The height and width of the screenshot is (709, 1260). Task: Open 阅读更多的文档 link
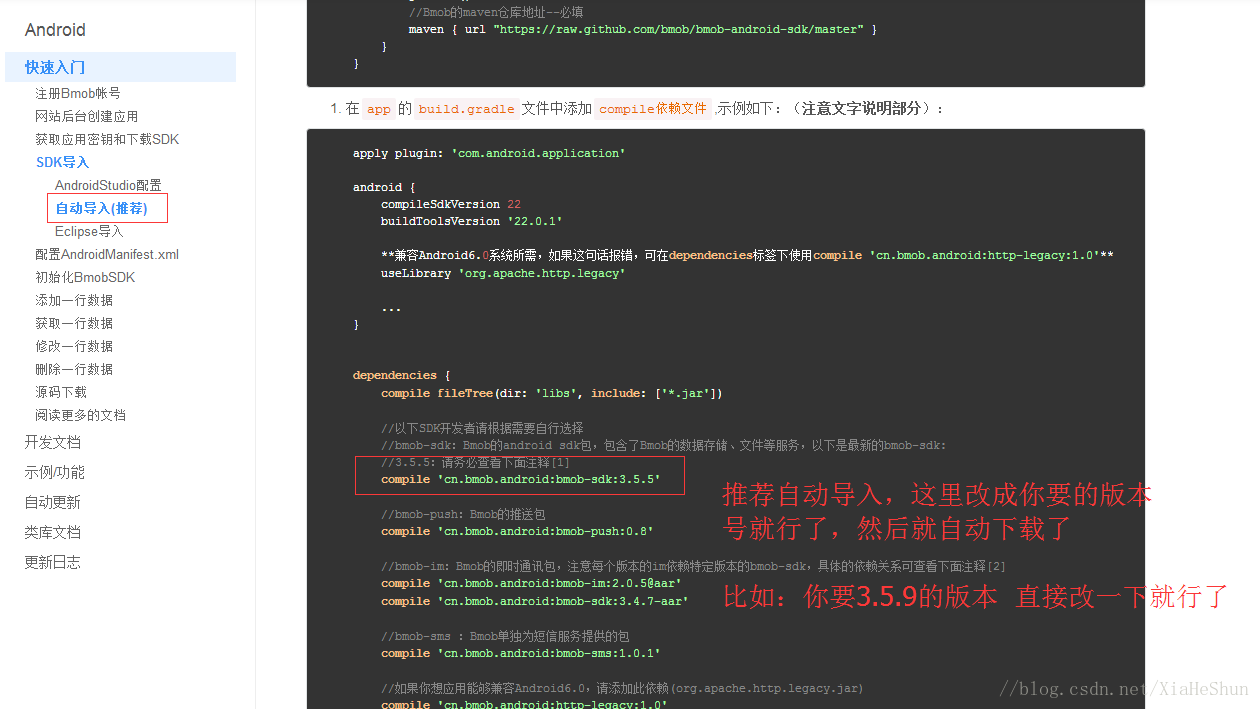80,415
